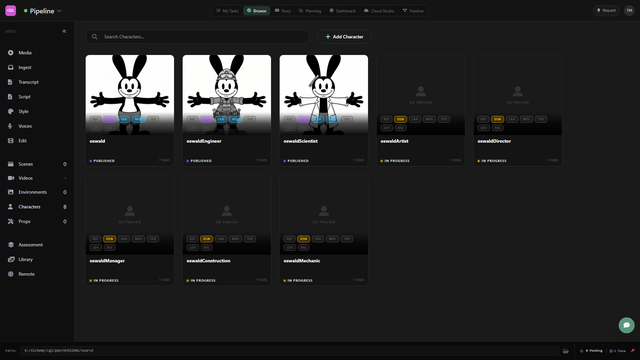This screenshot has width=640, height=360.
Task: Open the Pipeline project dropdown
Action: [x=42, y=11]
